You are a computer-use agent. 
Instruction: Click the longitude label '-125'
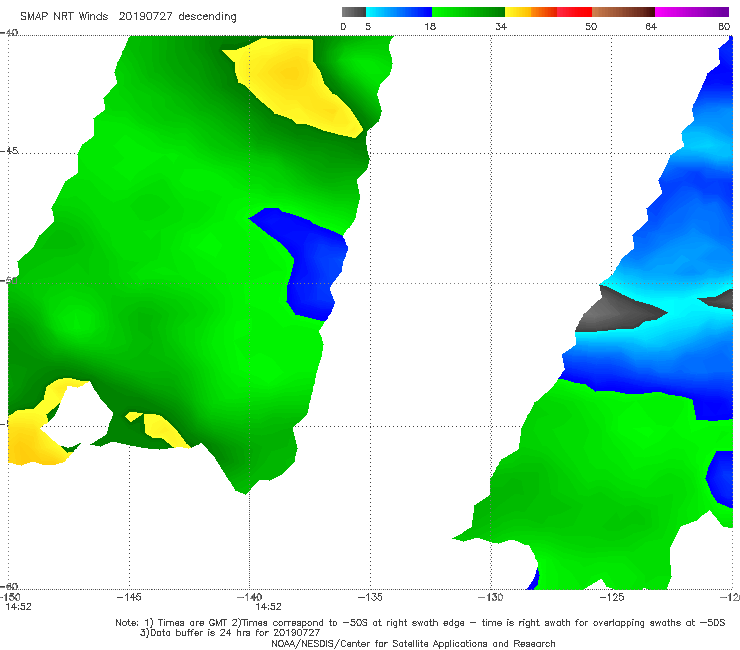point(611,597)
